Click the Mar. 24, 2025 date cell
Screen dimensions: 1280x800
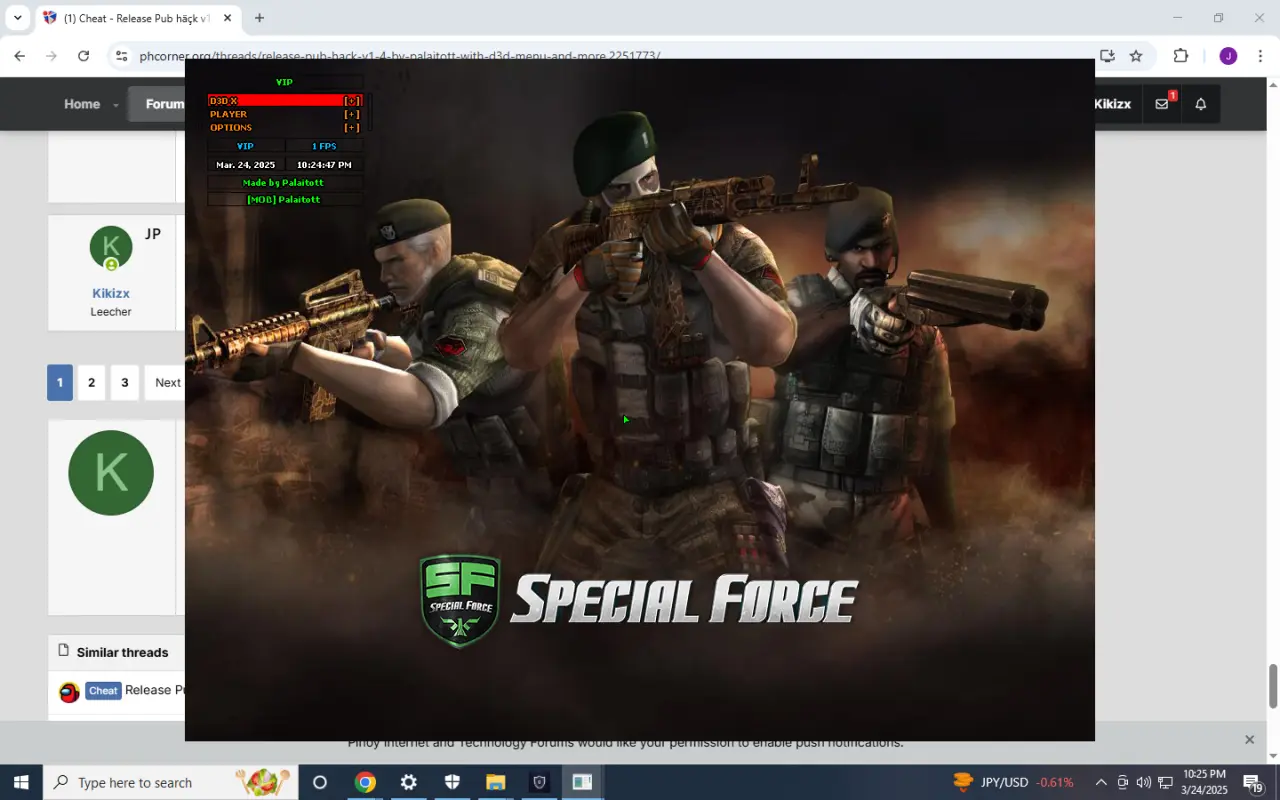tap(245, 165)
